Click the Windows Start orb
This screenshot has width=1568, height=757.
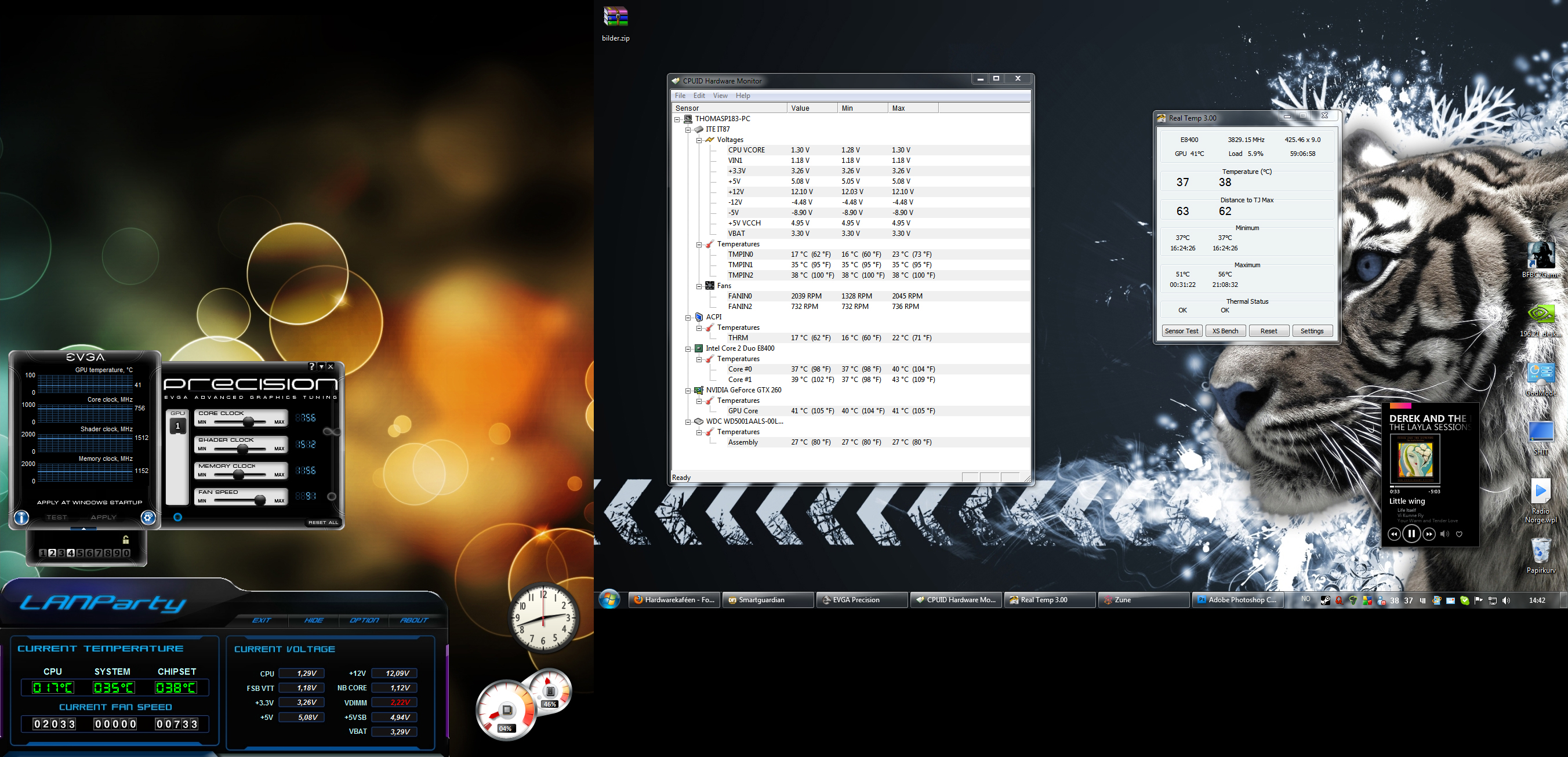point(609,599)
